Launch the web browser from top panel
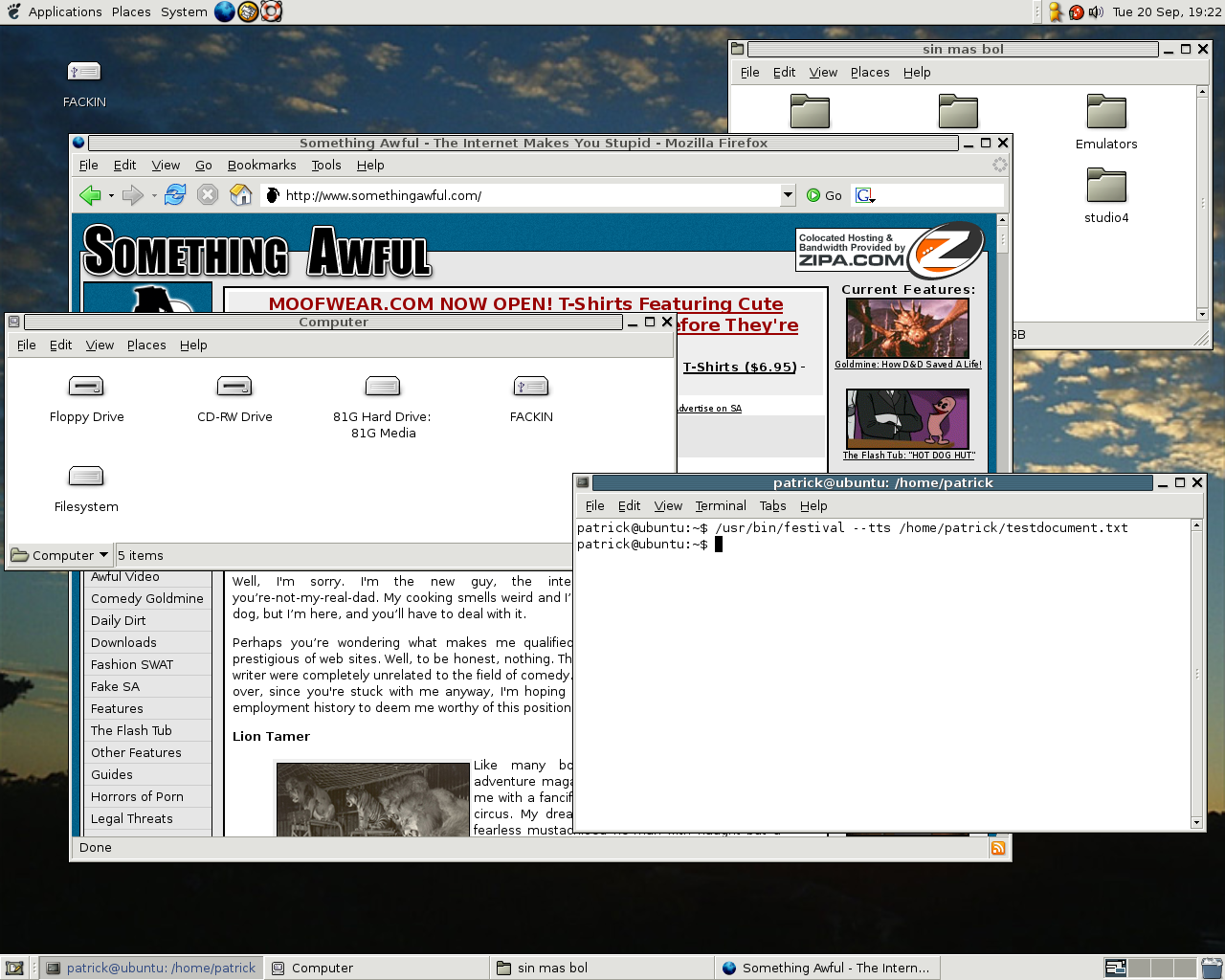Screen dimensions: 1225x980 point(225,11)
